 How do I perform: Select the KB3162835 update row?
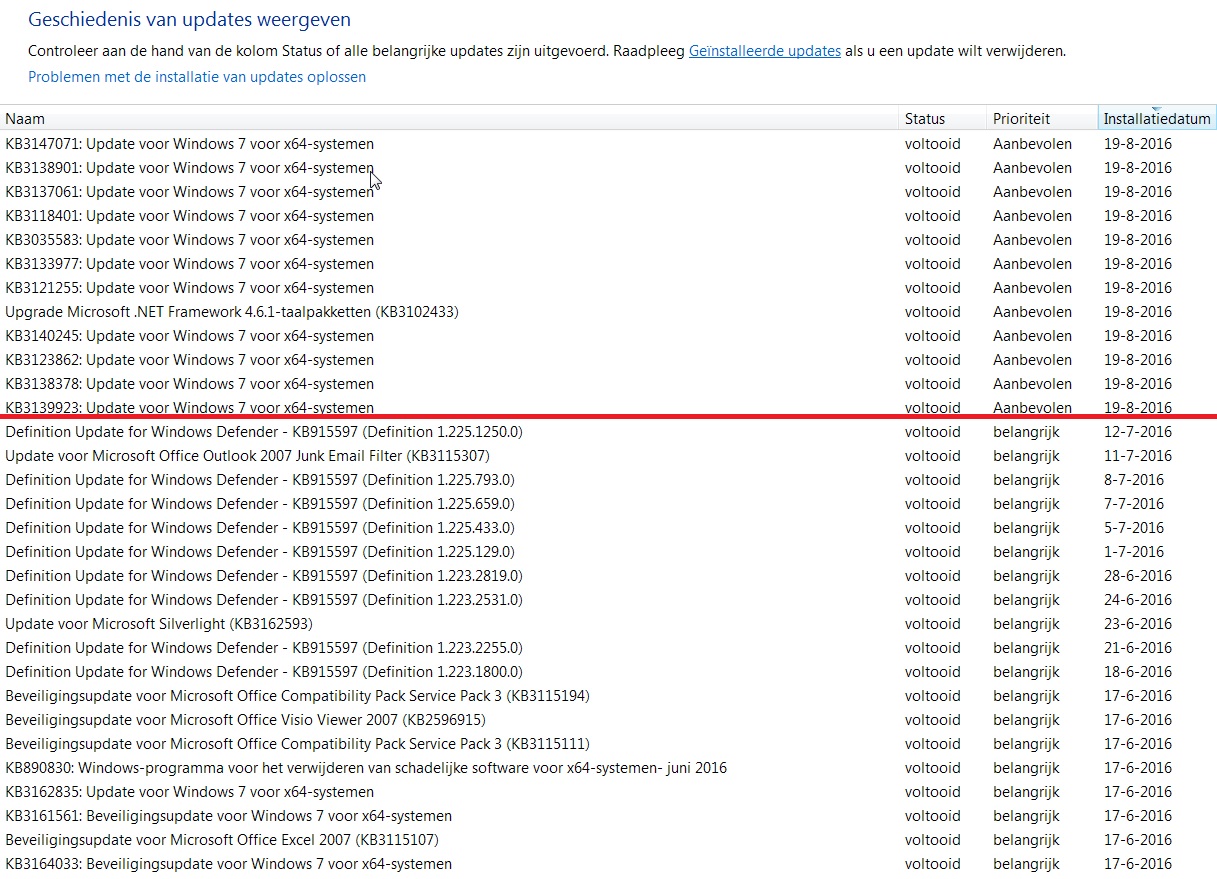click(608, 792)
